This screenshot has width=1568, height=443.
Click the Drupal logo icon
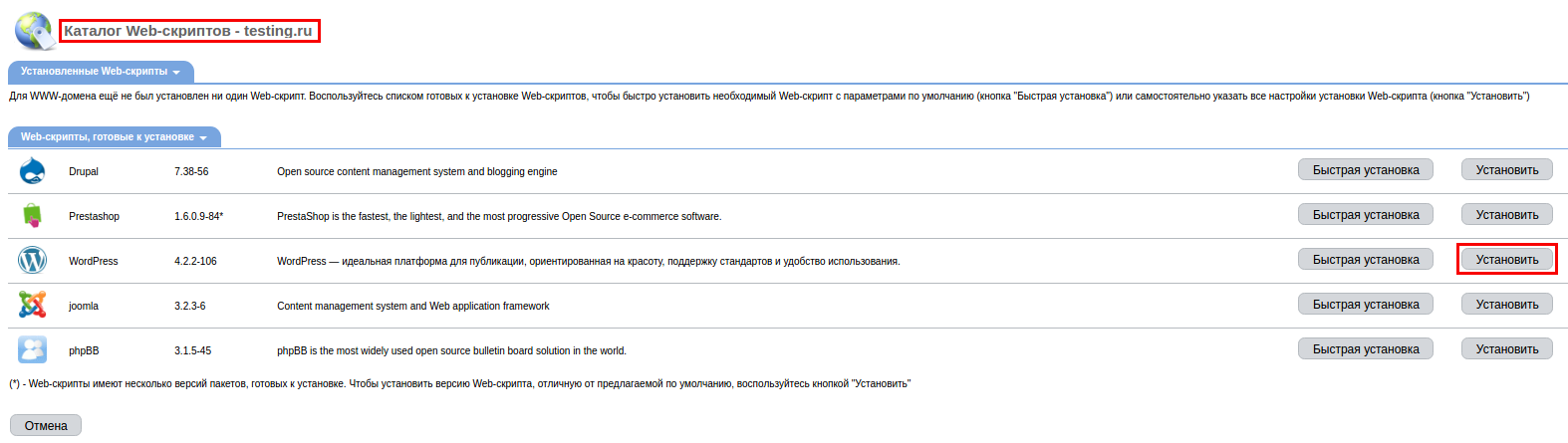click(x=32, y=171)
